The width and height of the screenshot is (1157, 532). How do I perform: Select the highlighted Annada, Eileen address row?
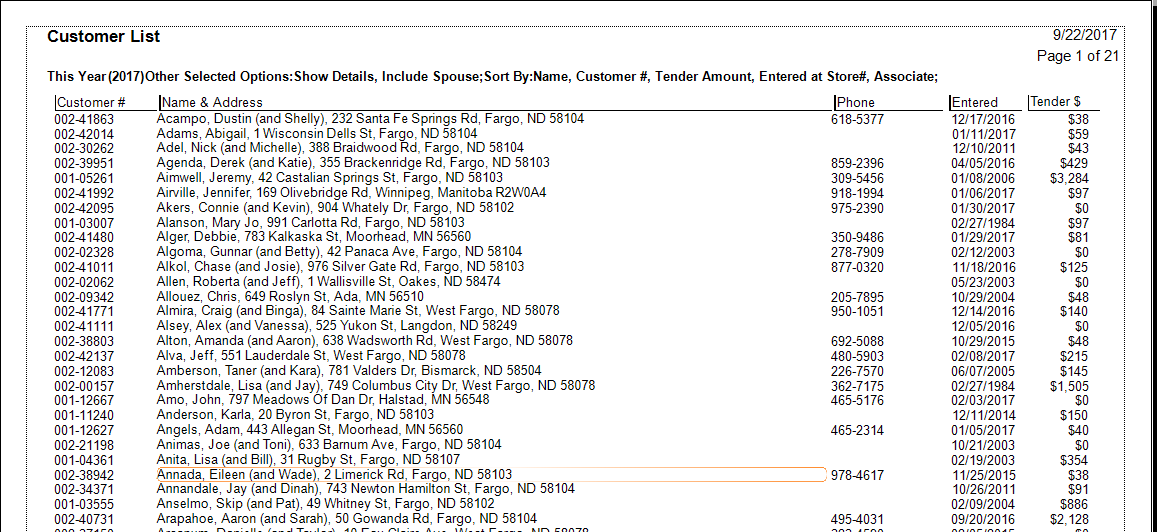click(335, 474)
